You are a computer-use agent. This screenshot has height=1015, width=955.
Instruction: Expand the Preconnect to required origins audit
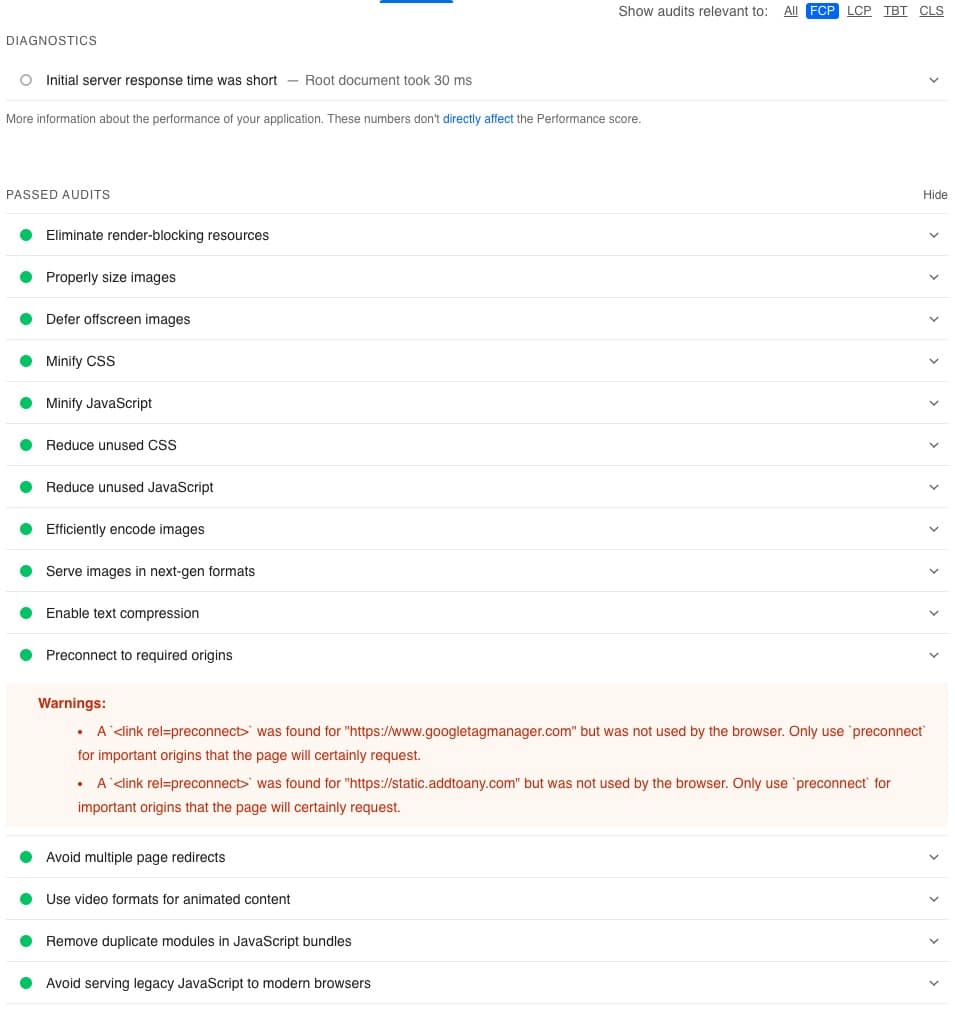point(933,655)
